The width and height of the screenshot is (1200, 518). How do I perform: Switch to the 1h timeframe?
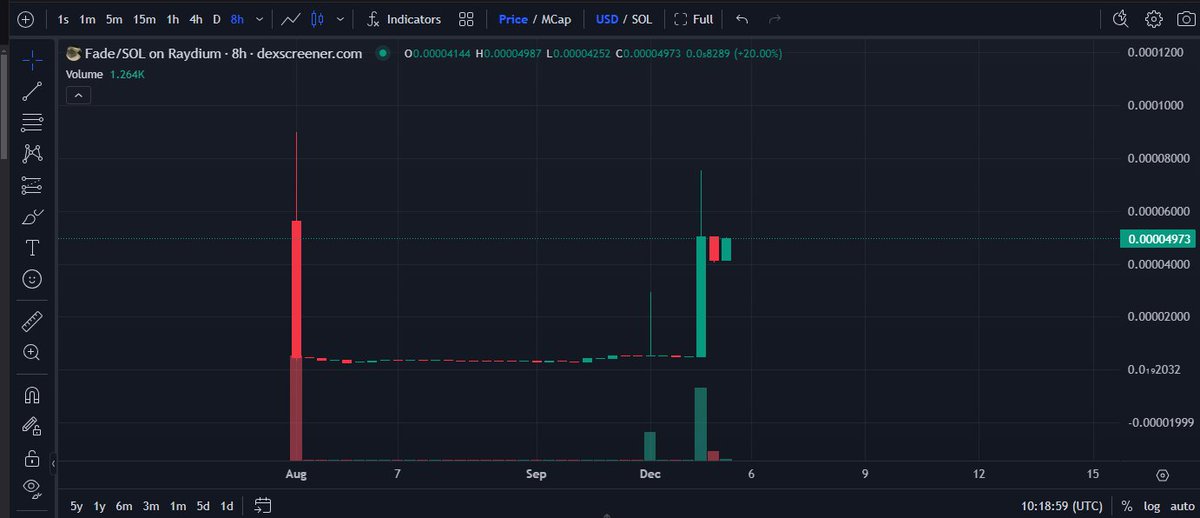click(x=173, y=19)
